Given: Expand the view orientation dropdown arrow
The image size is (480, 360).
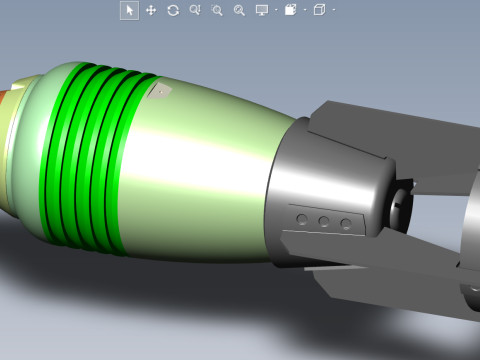Looking at the screenshot, I should point(305,10).
